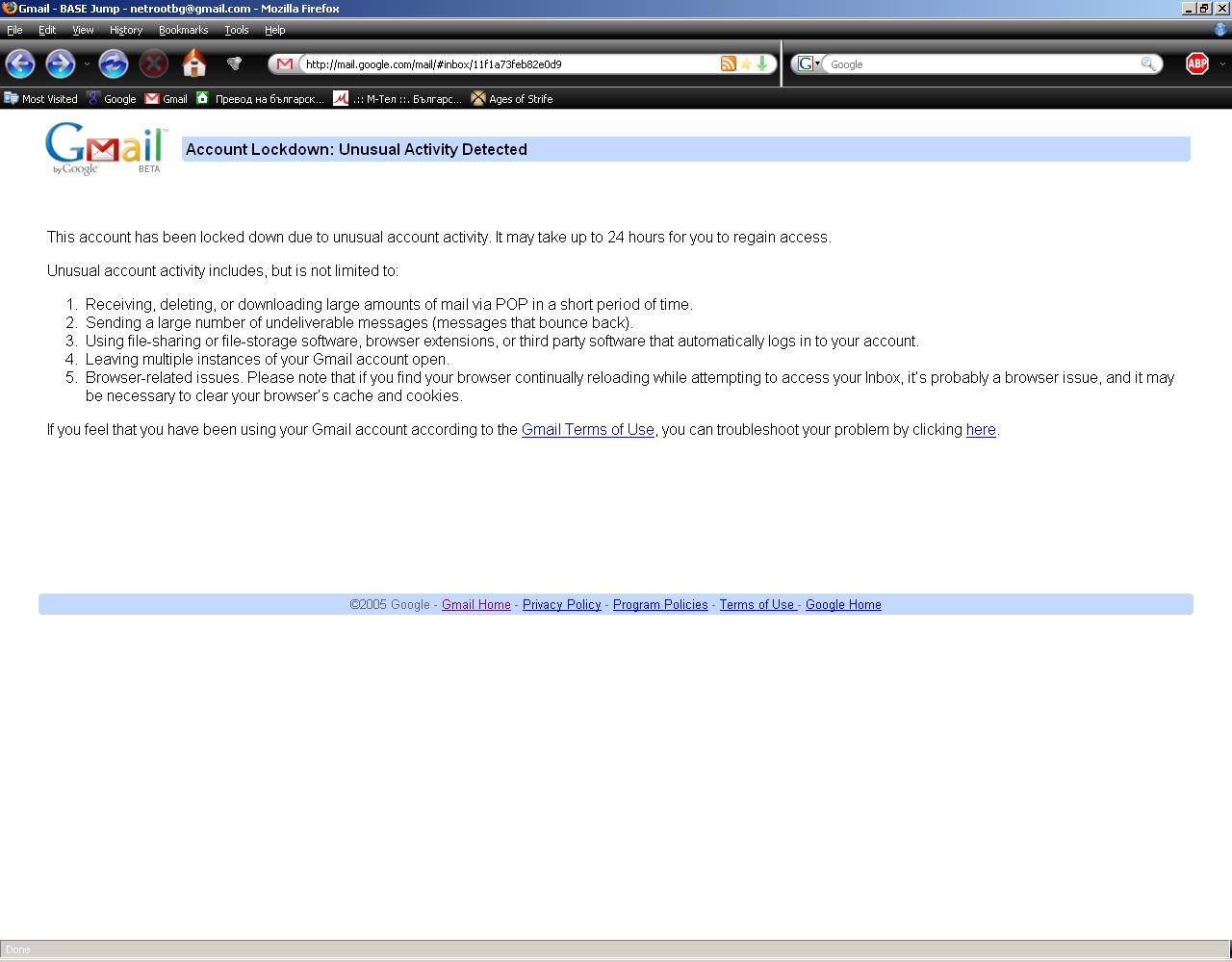Go to the Home page
Viewport: 1232px width, 962px height.
click(x=194, y=63)
